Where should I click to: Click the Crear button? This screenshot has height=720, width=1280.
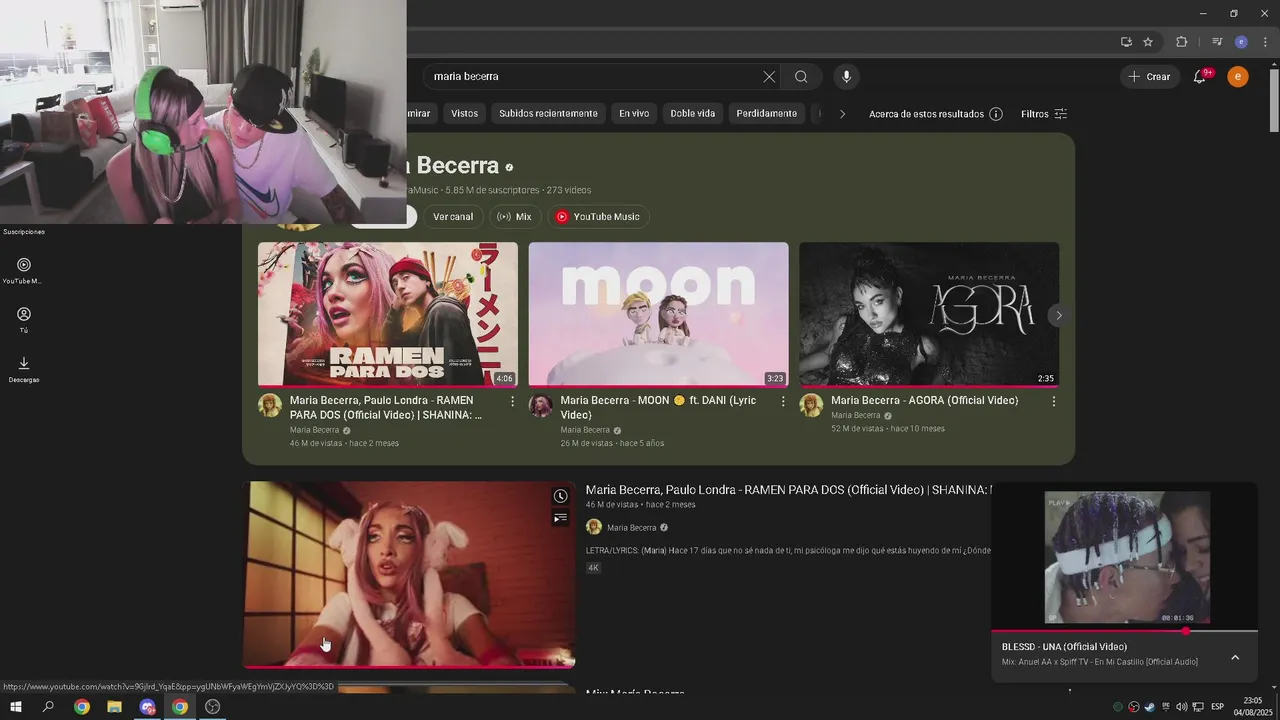pos(1149,77)
